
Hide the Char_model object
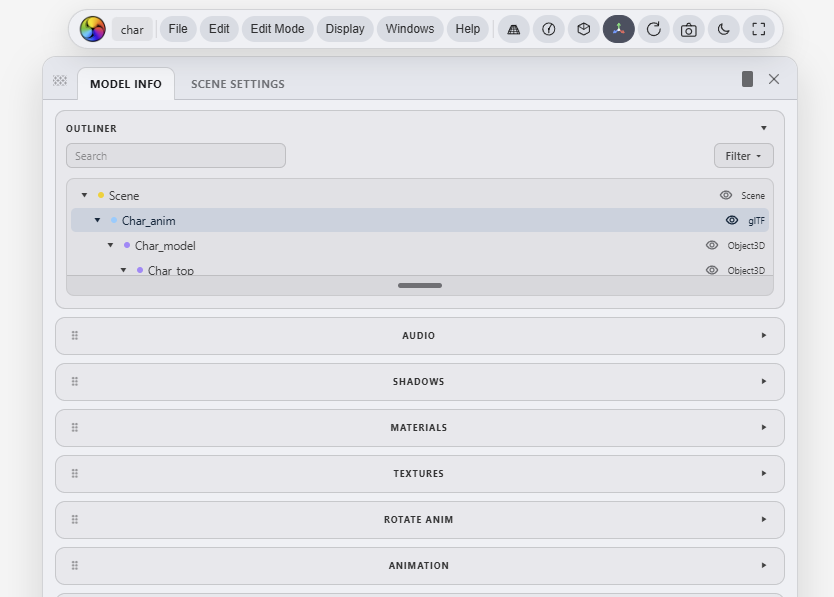pyautogui.click(x=712, y=245)
